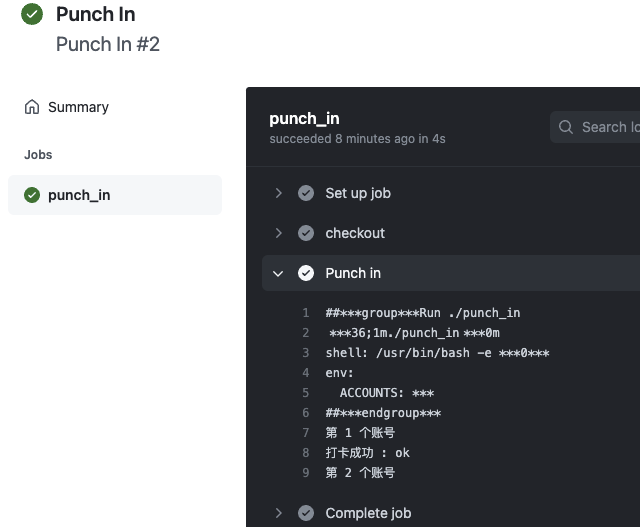Click log text '第 2 个账号'
This screenshot has width=640, height=527.
[360, 473]
